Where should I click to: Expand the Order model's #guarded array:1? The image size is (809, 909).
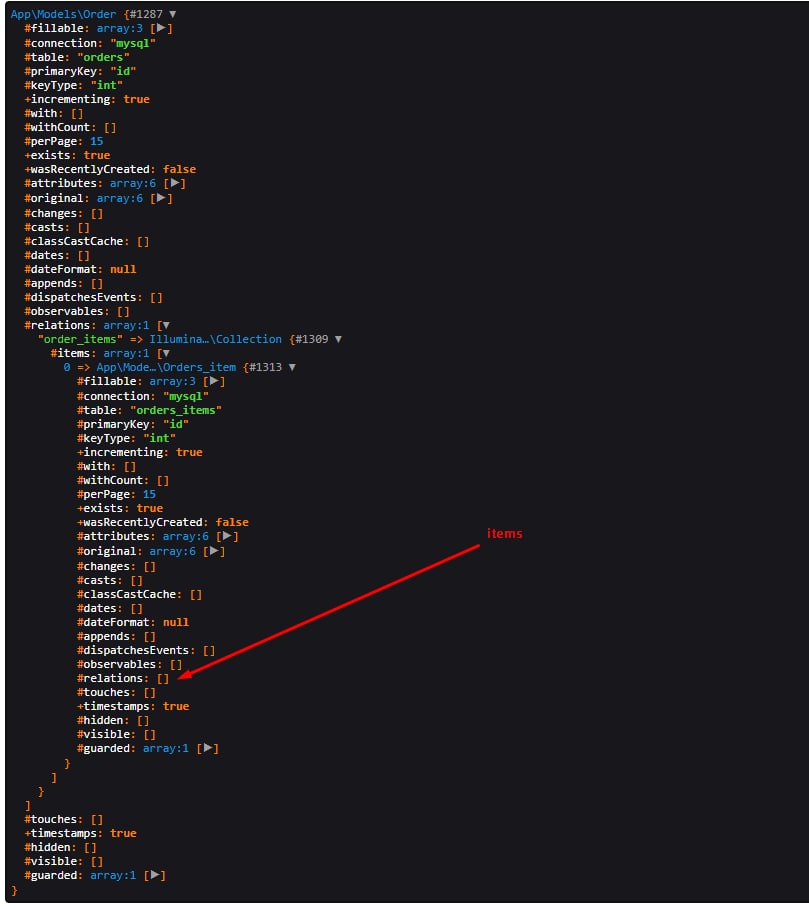click(x=154, y=875)
